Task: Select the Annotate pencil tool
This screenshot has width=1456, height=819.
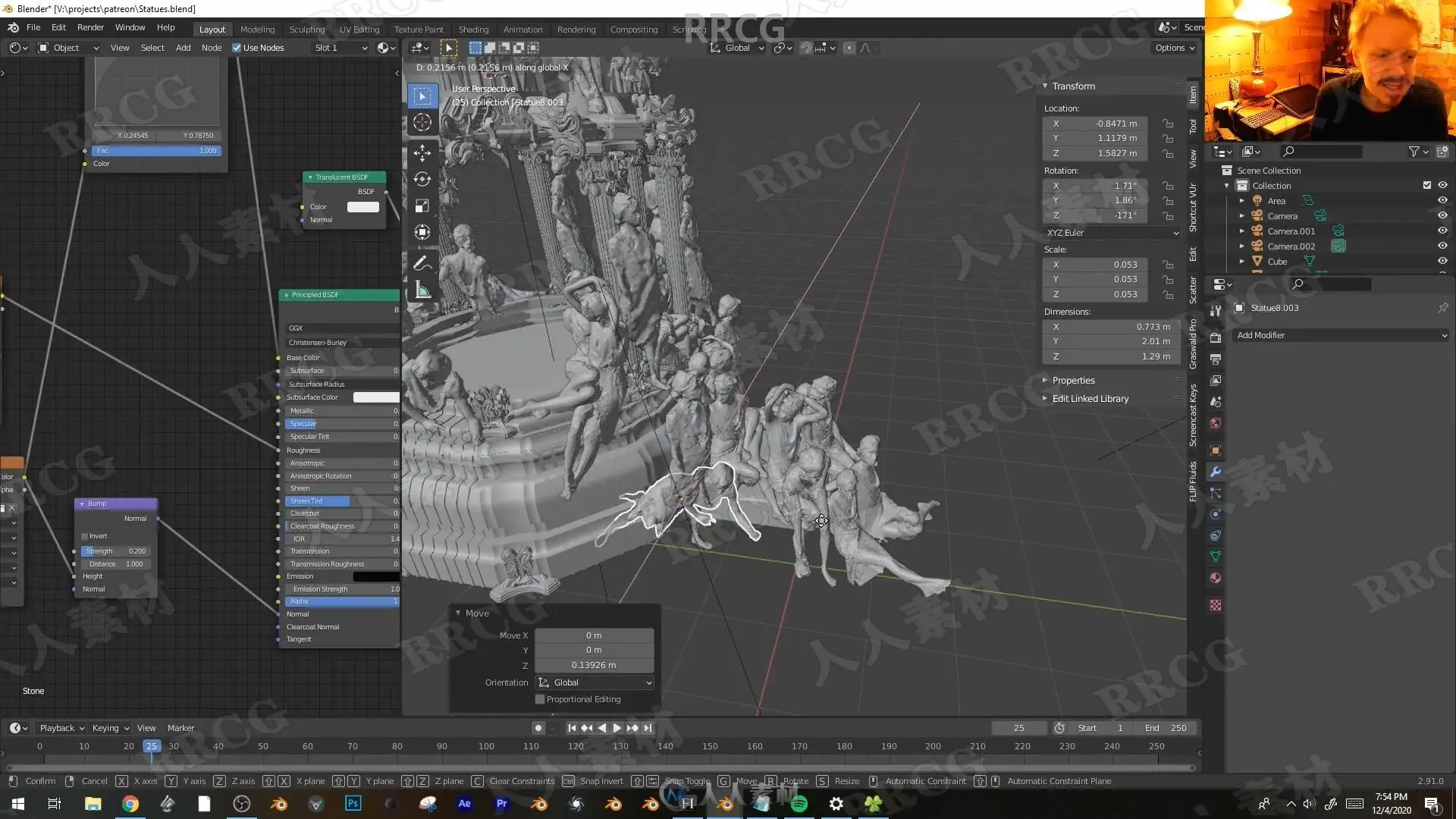Action: point(422,263)
